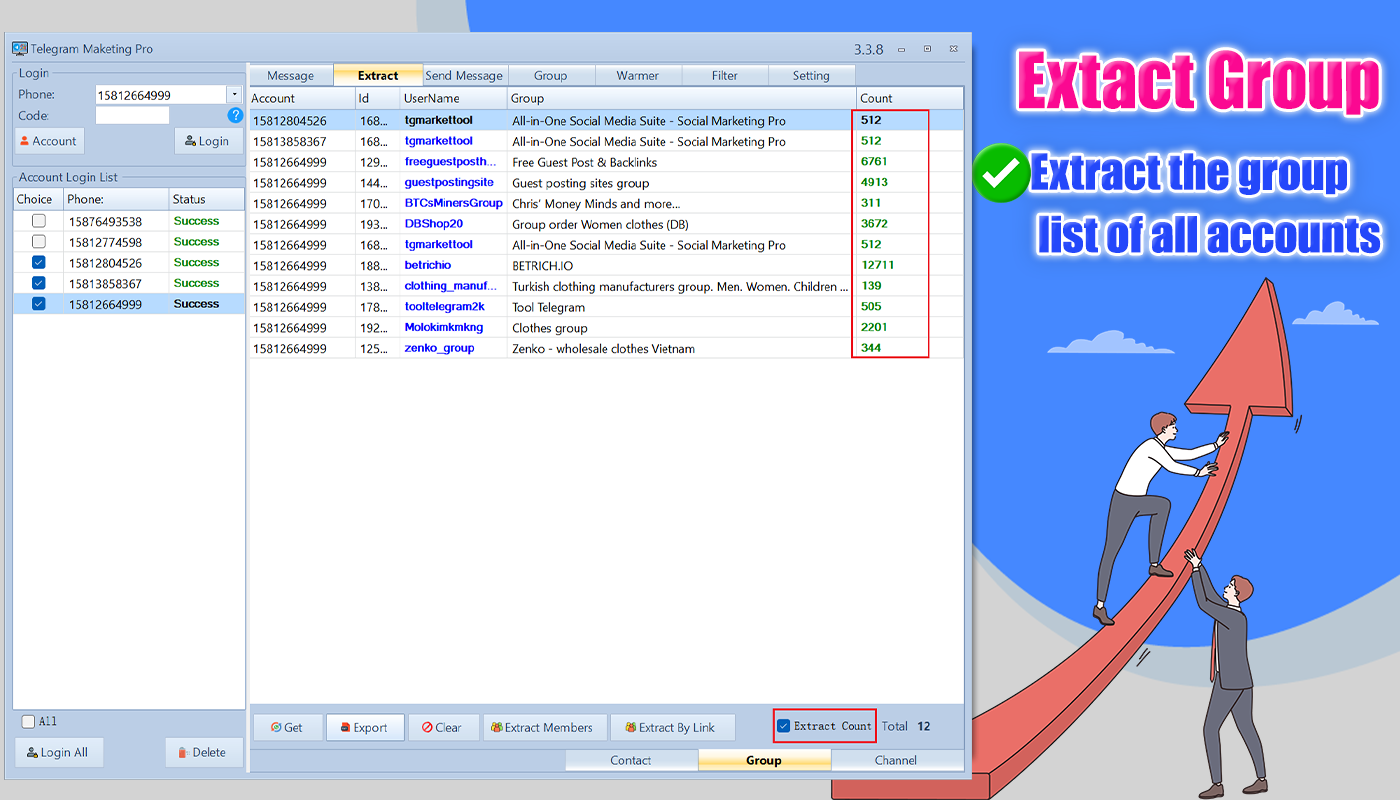Viewport: 1400px width, 800px height.
Task: Click the Clear button
Action: click(x=443, y=728)
